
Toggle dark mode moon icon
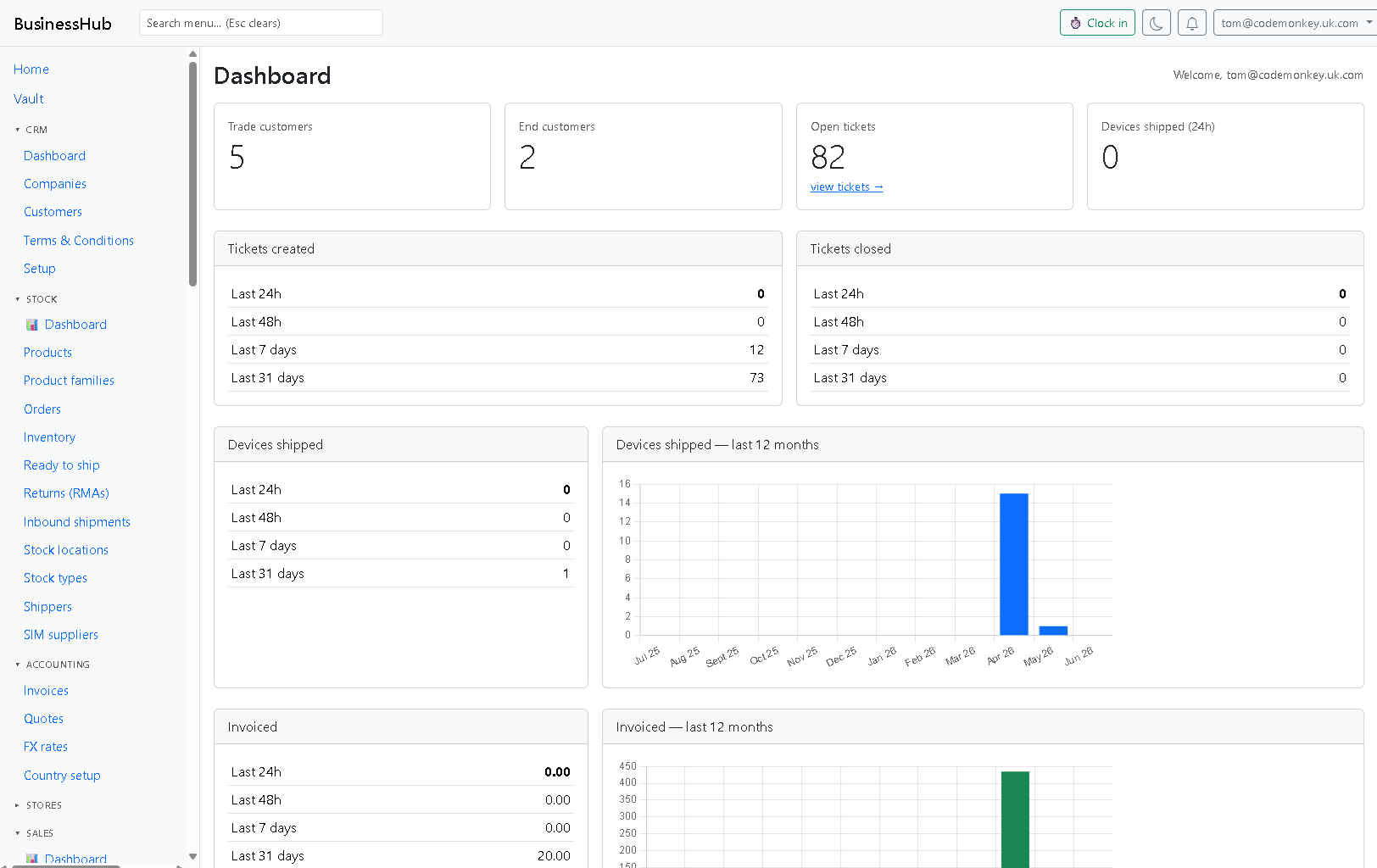pyautogui.click(x=1157, y=23)
